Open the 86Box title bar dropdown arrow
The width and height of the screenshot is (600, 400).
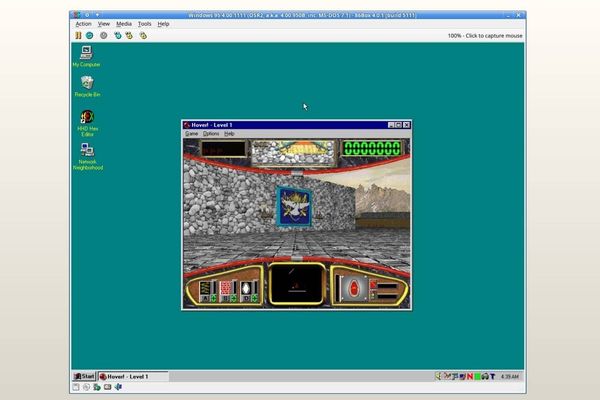[97, 15]
